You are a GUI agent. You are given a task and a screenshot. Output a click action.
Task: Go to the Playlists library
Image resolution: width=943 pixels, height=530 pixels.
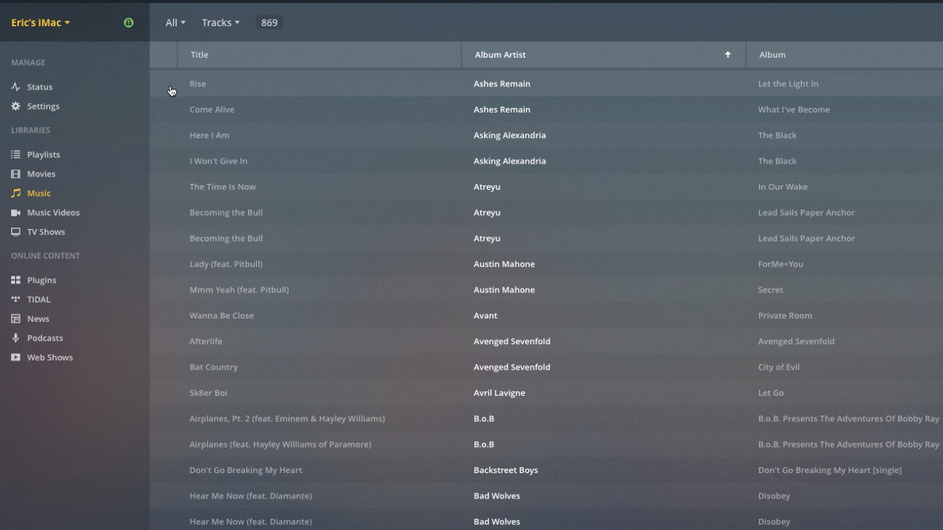click(43, 155)
